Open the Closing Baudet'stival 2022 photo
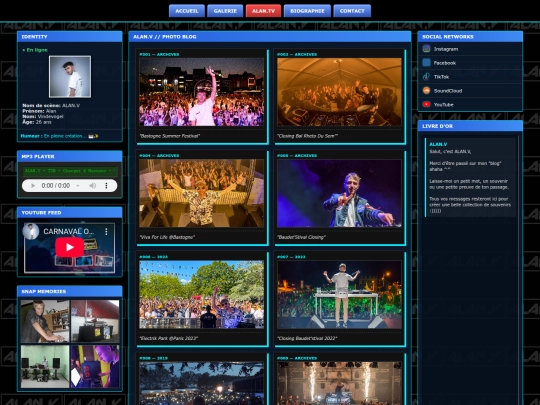Screen dimensions: 540x405 click(339, 294)
